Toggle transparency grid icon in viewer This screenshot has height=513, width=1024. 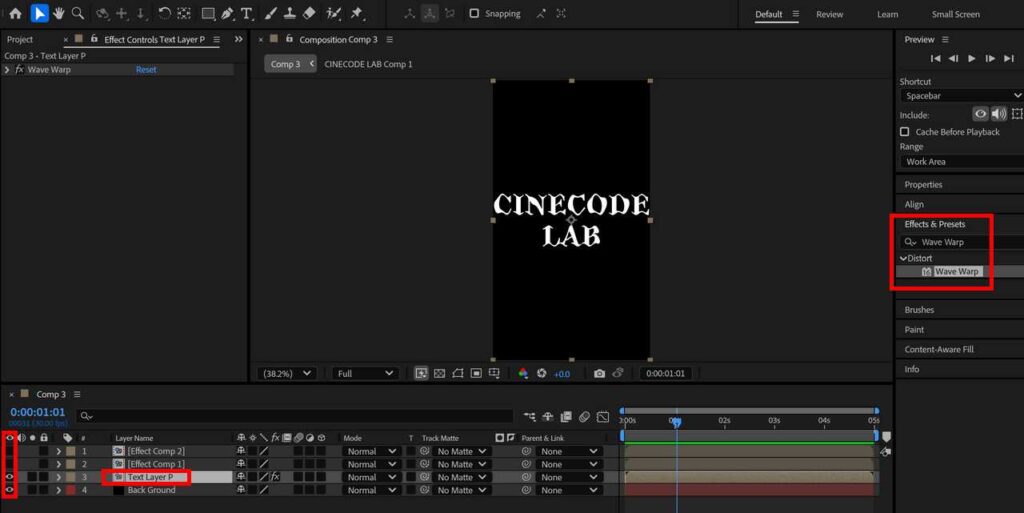click(x=440, y=373)
